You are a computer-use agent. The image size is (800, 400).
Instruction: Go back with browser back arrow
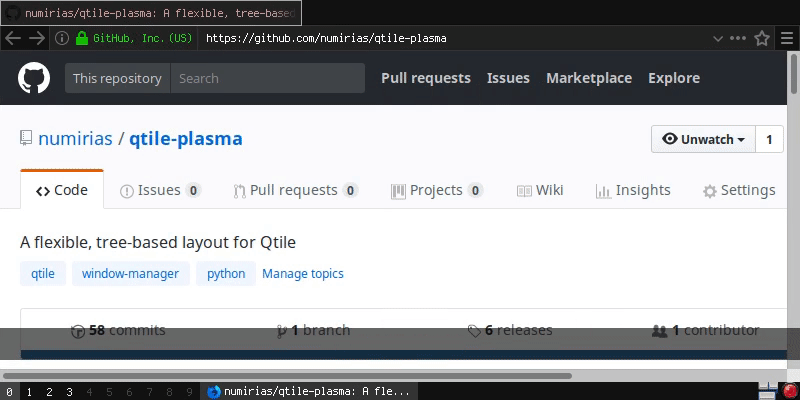tap(13, 38)
